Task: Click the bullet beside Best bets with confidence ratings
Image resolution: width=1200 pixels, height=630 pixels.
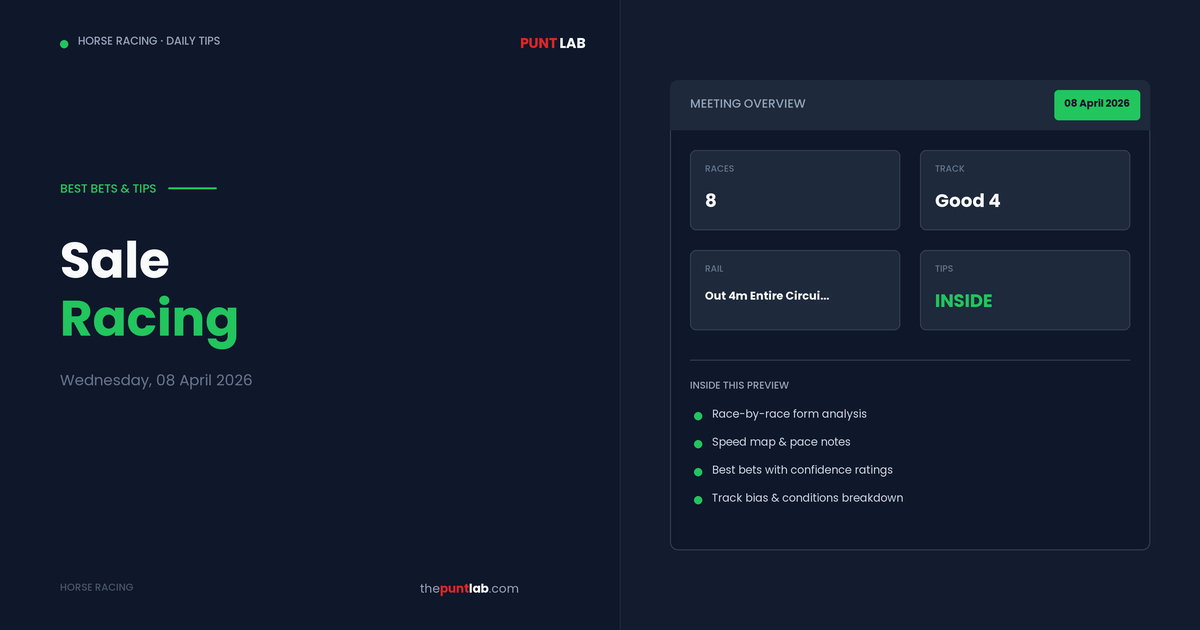Action: 698,471
